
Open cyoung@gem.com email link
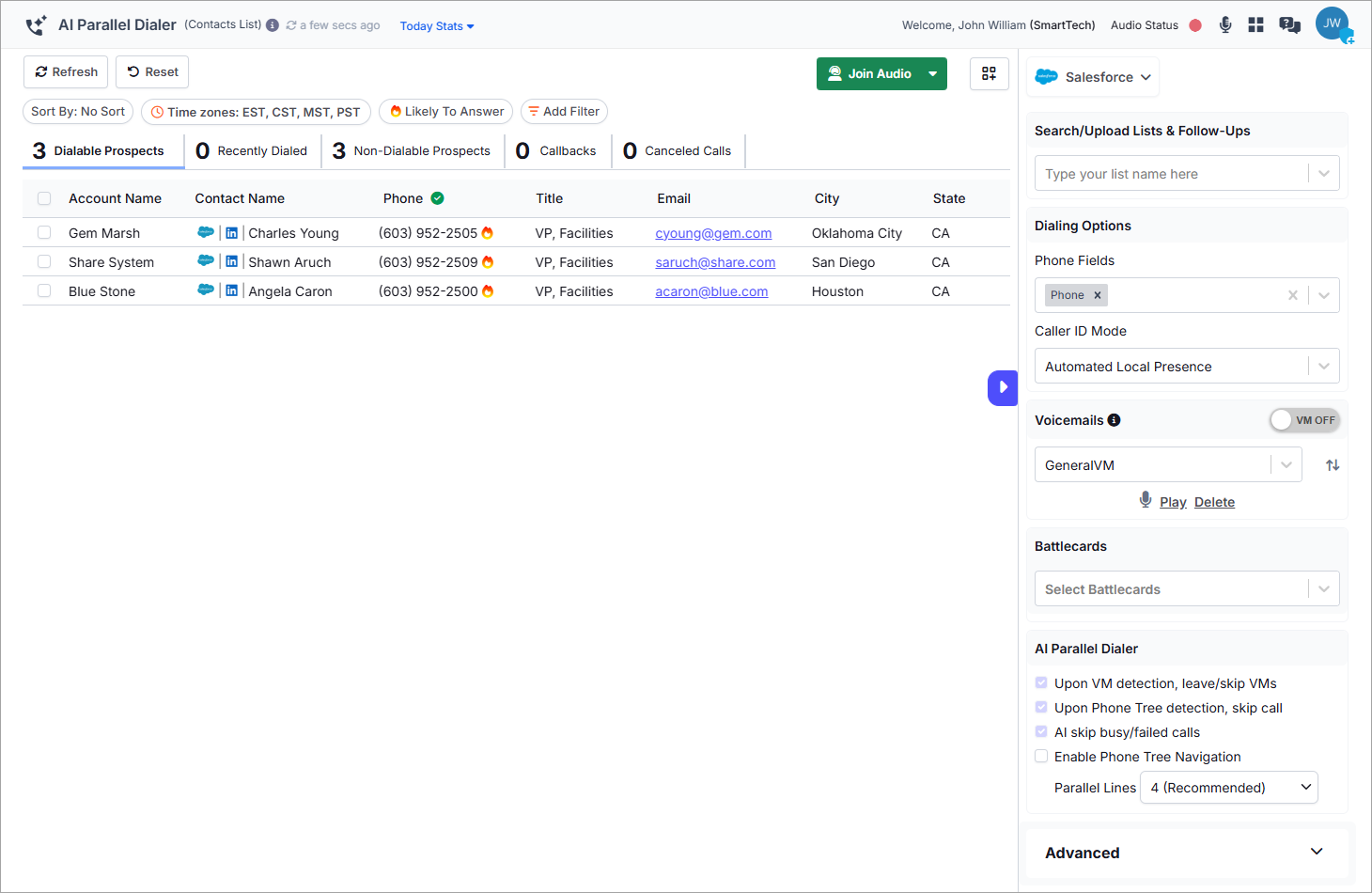click(x=713, y=233)
